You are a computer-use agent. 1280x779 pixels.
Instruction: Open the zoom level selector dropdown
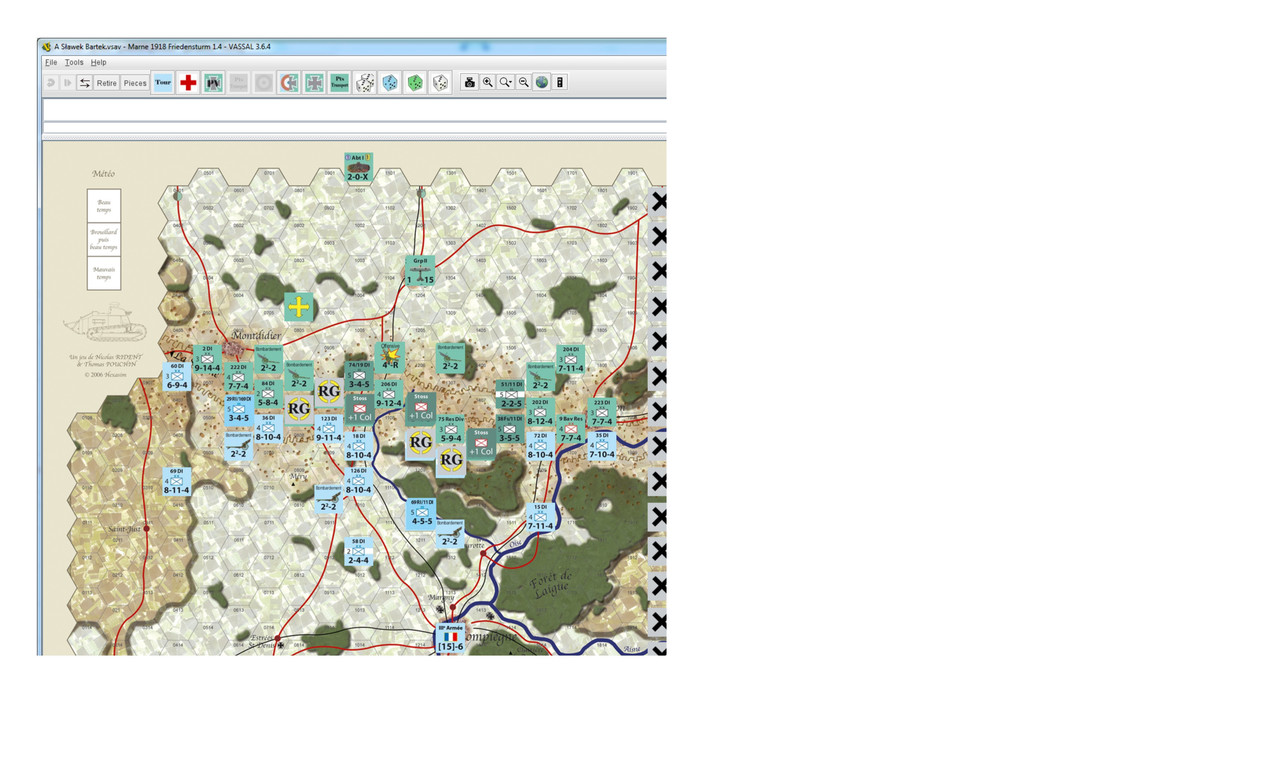click(505, 83)
